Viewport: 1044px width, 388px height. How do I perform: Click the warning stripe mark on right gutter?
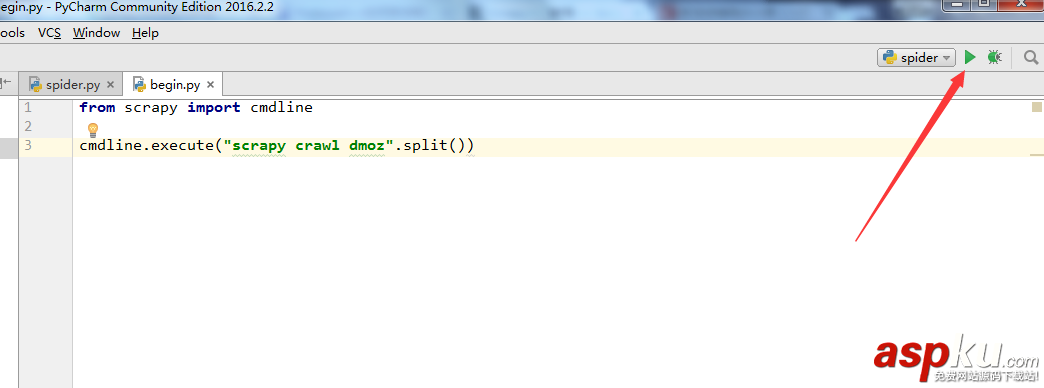tap(1037, 155)
